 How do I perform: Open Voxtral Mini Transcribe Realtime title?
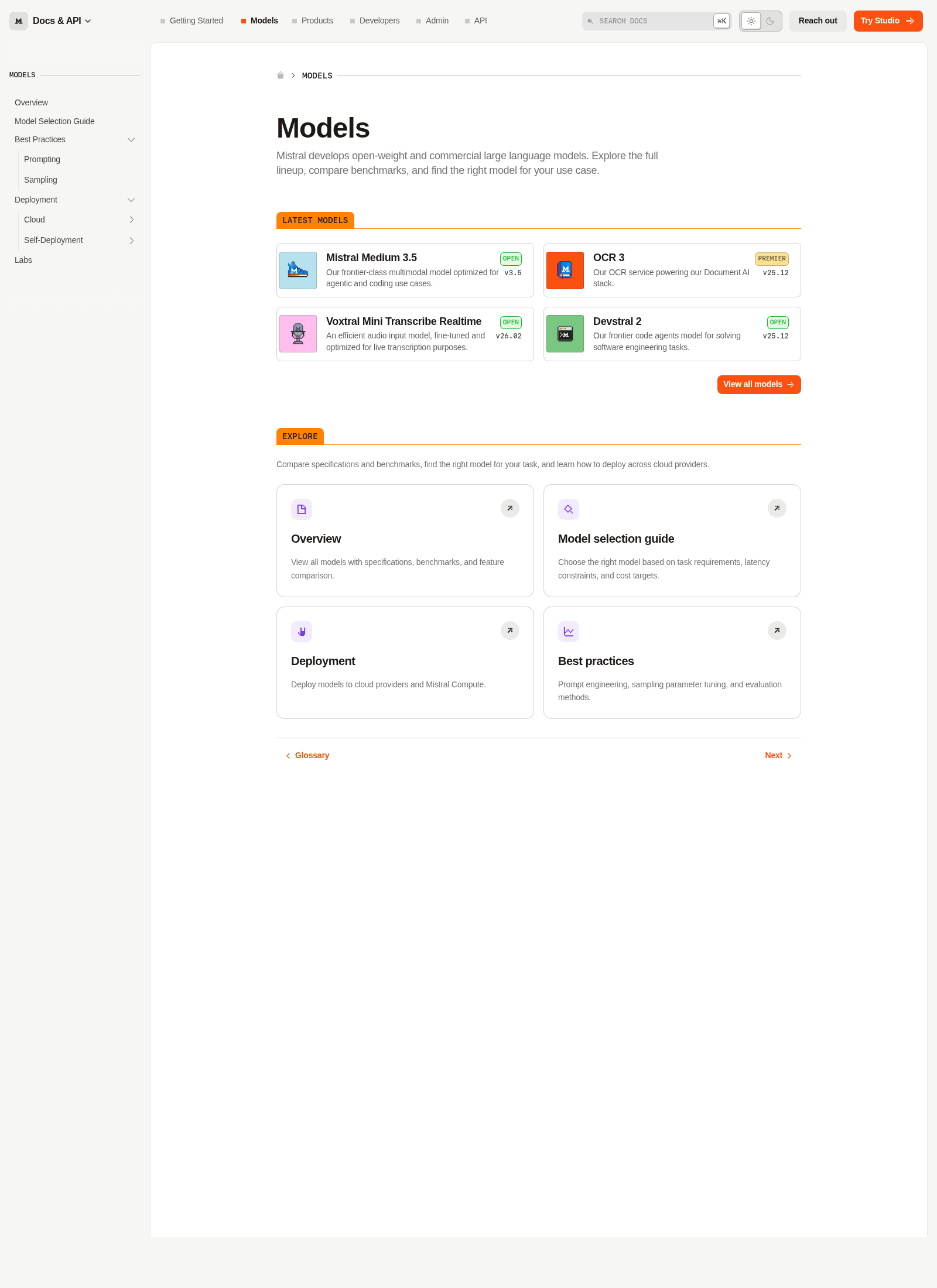403,321
